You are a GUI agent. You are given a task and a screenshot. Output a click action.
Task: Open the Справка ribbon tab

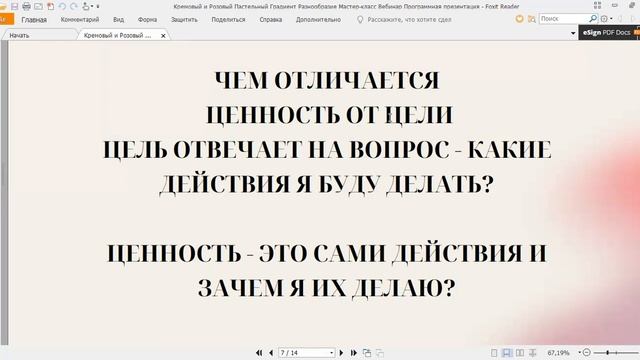click(x=271, y=20)
